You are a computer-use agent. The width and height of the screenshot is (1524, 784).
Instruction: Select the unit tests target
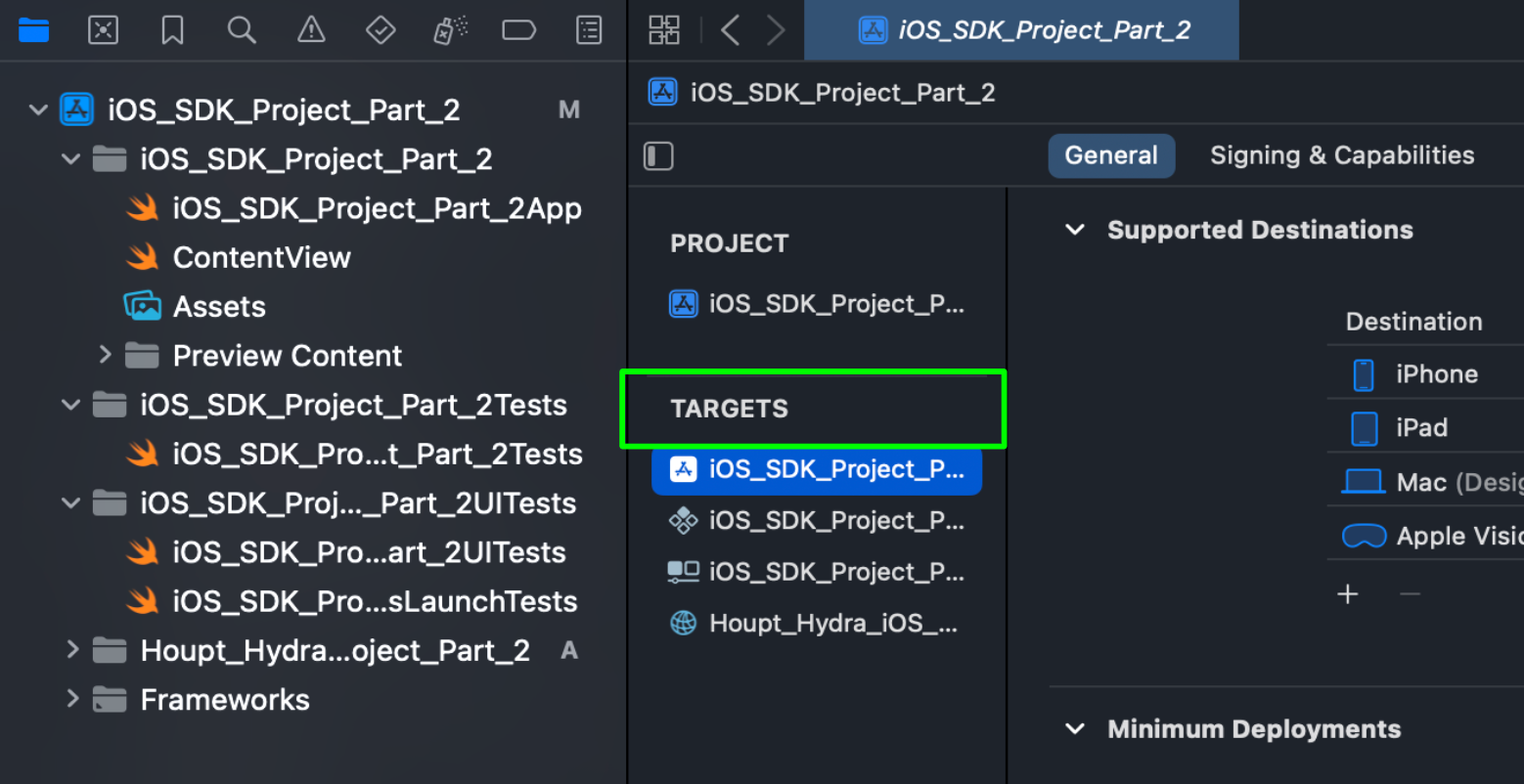pyautogui.click(x=817, y=521)
